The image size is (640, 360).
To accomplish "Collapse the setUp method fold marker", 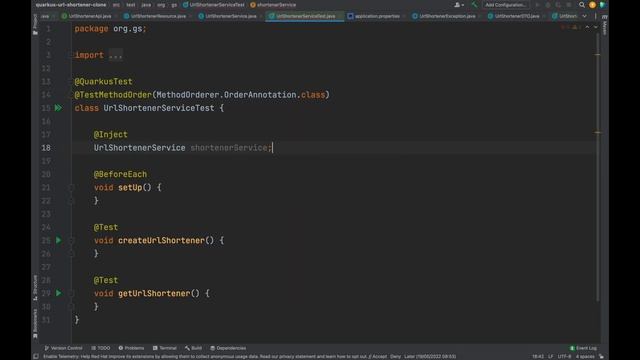I will point(71,187).
